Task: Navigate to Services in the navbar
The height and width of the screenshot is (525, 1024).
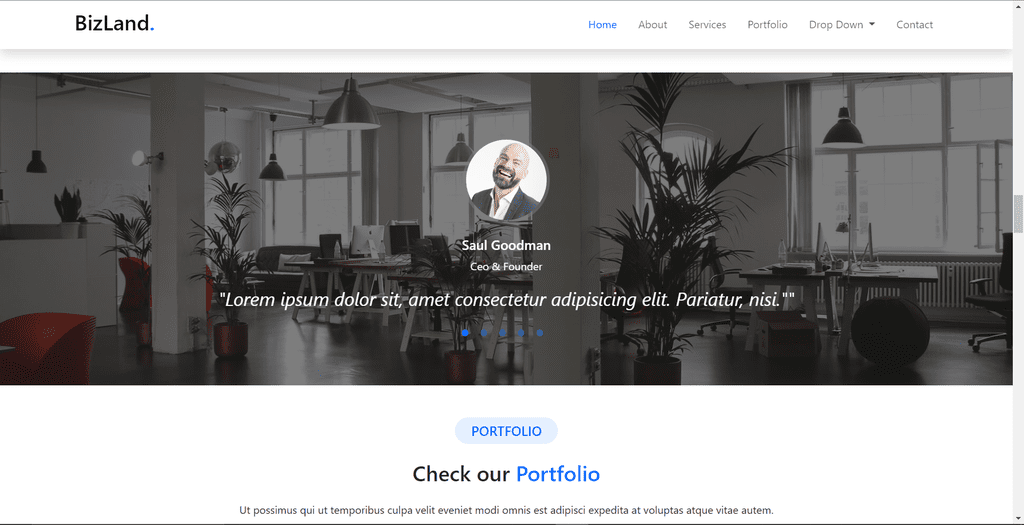Action: click(x=707, y=25)
